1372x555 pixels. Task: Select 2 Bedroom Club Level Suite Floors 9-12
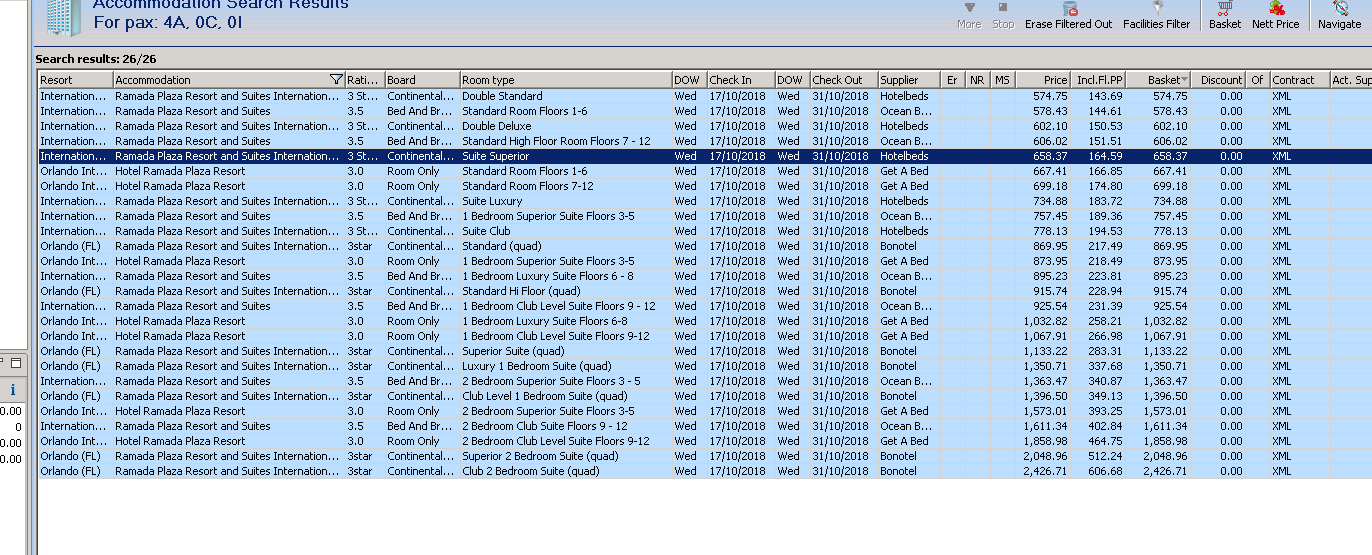tap(705, 441)
